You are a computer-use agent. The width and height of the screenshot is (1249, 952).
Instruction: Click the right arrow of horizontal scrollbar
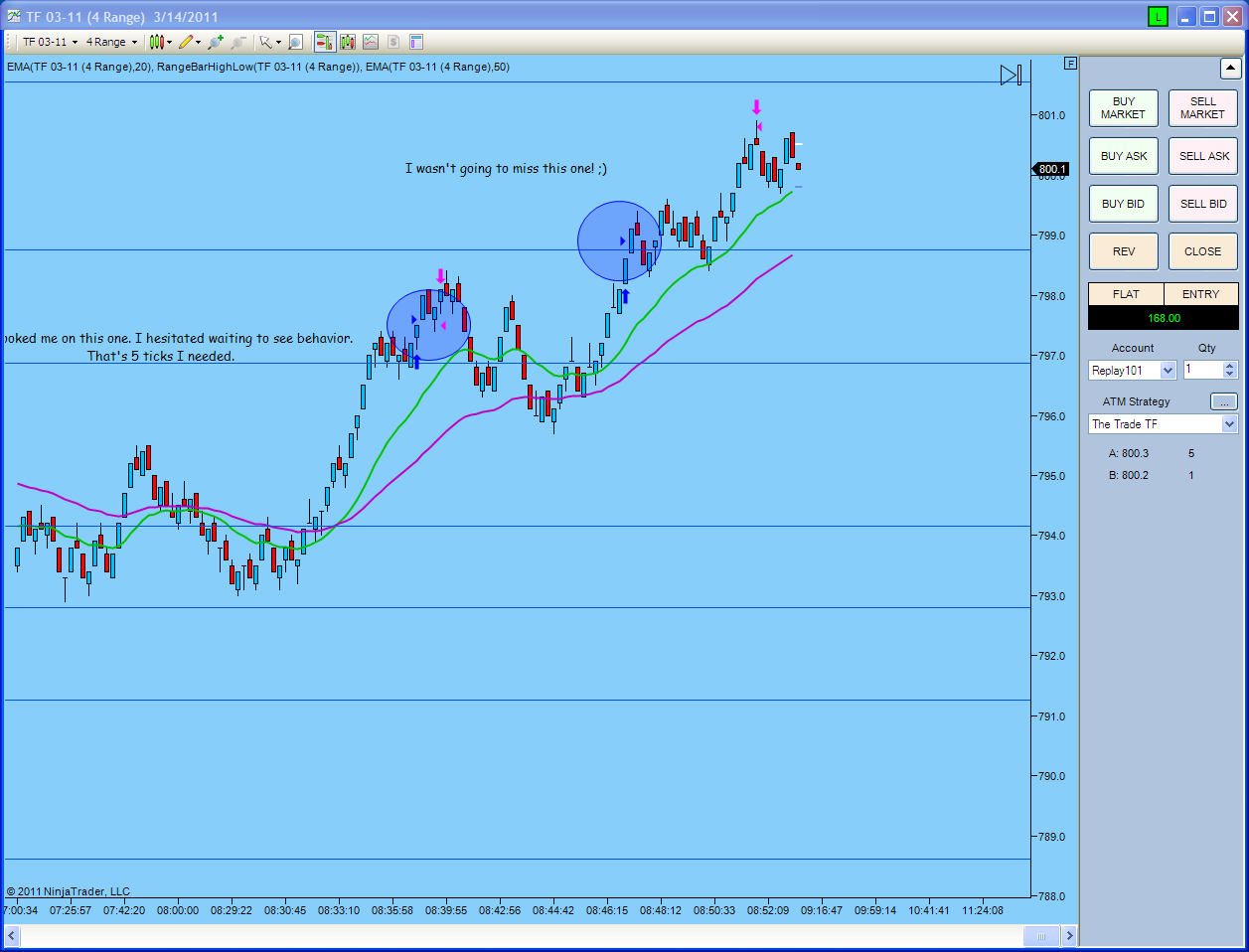point(1069,936)
